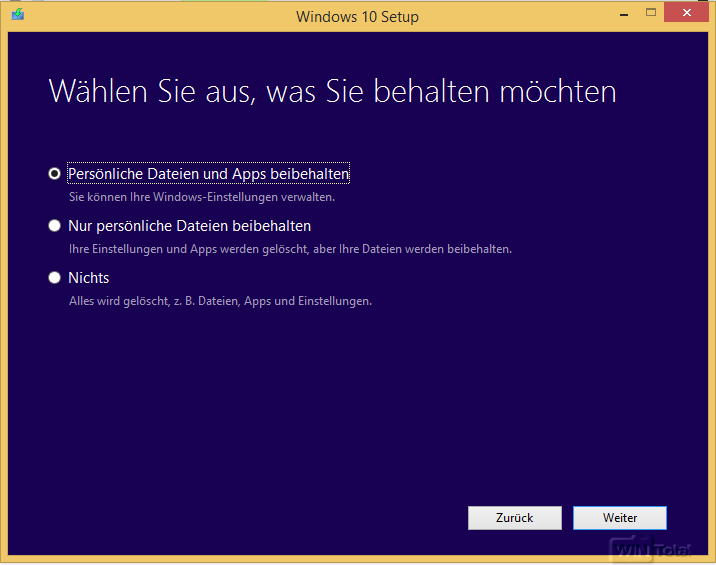Click text 'Ihre Einstellungen und Apps werden gelöscht'
This screenshot has width=716, height=565.
click(189, 249)
